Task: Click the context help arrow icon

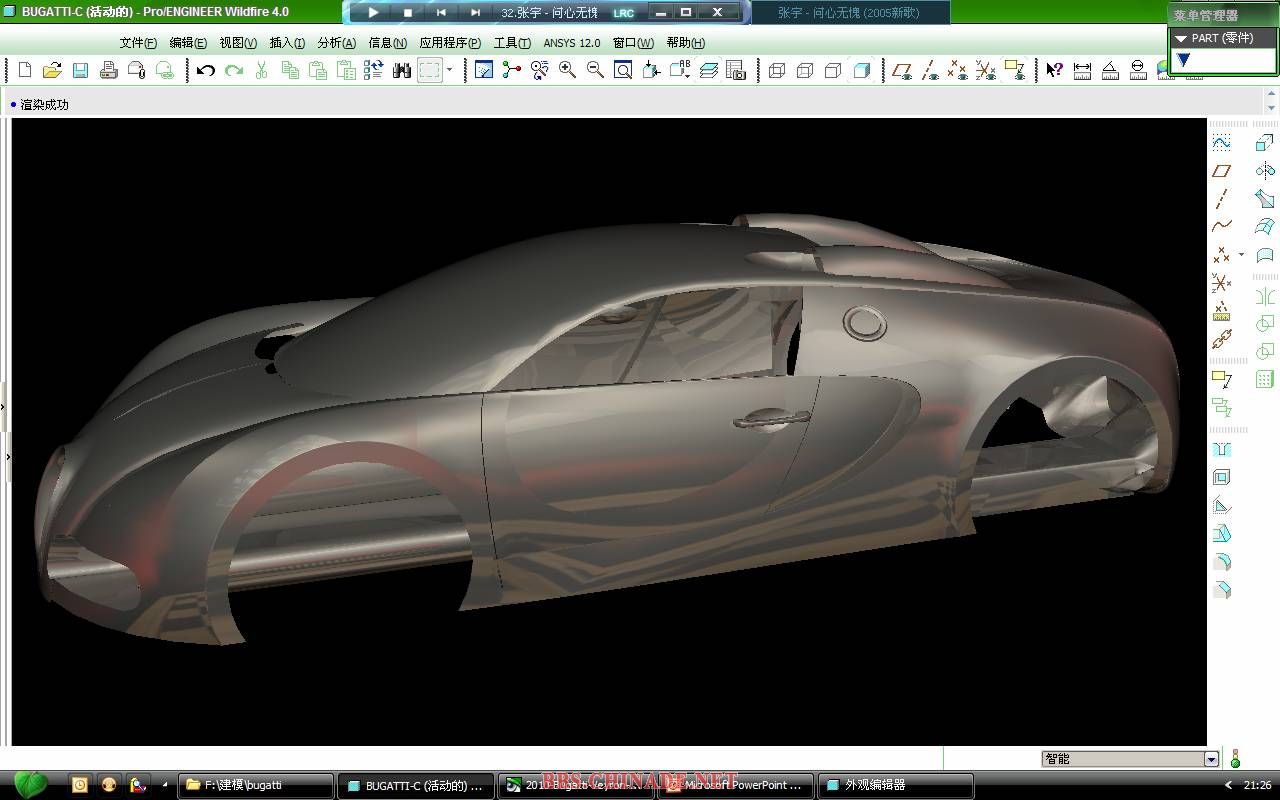Action: (1054, 70)
